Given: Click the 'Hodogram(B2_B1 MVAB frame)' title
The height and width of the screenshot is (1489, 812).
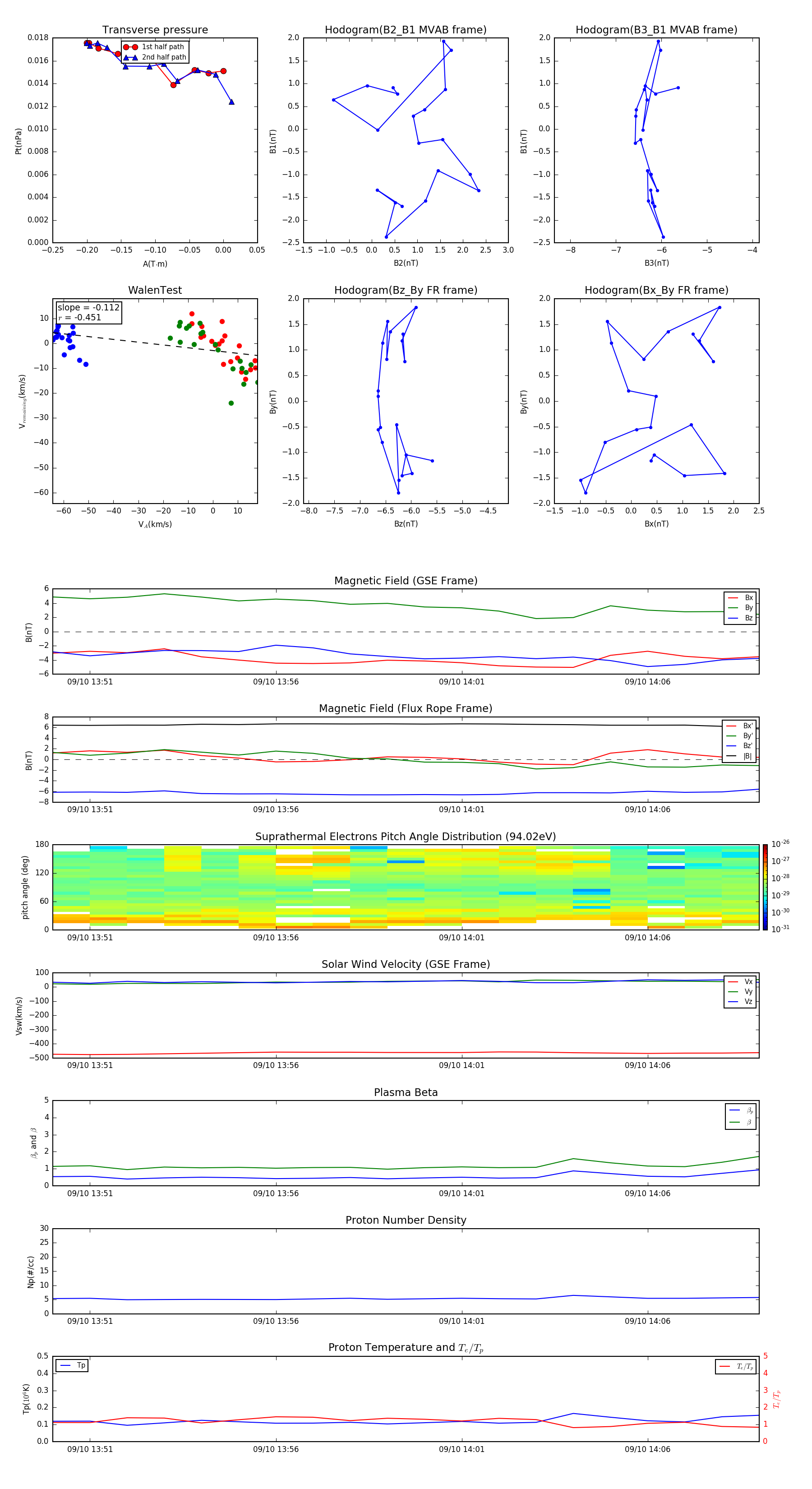Looking at the screenshot, I should pos(406,29).
